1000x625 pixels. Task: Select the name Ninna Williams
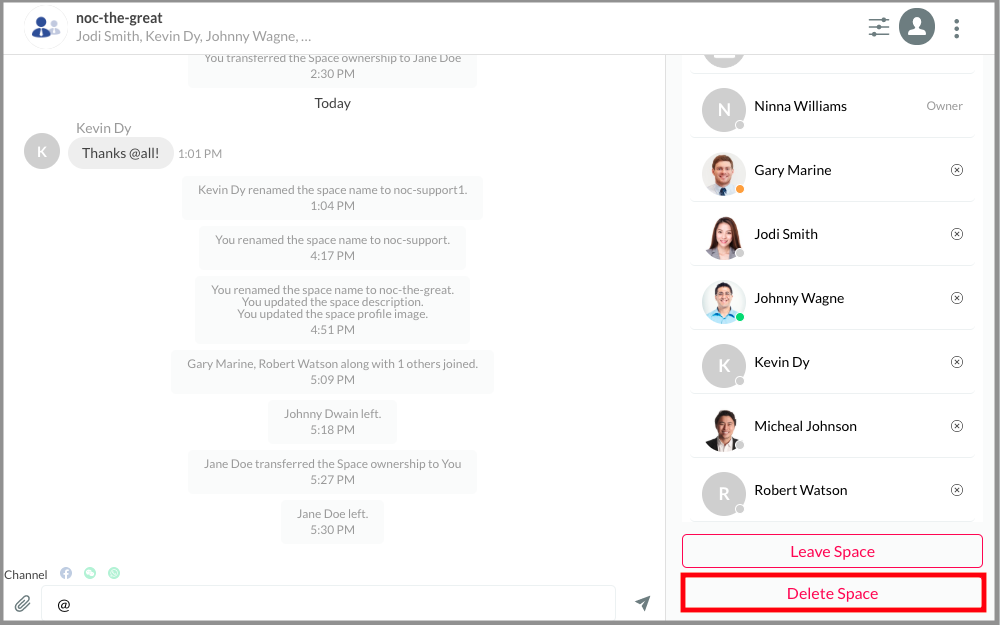click(x=800, y=106)
